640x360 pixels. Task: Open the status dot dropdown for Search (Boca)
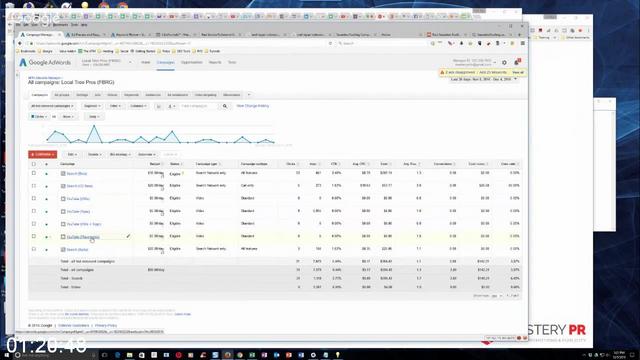[46, 174]
